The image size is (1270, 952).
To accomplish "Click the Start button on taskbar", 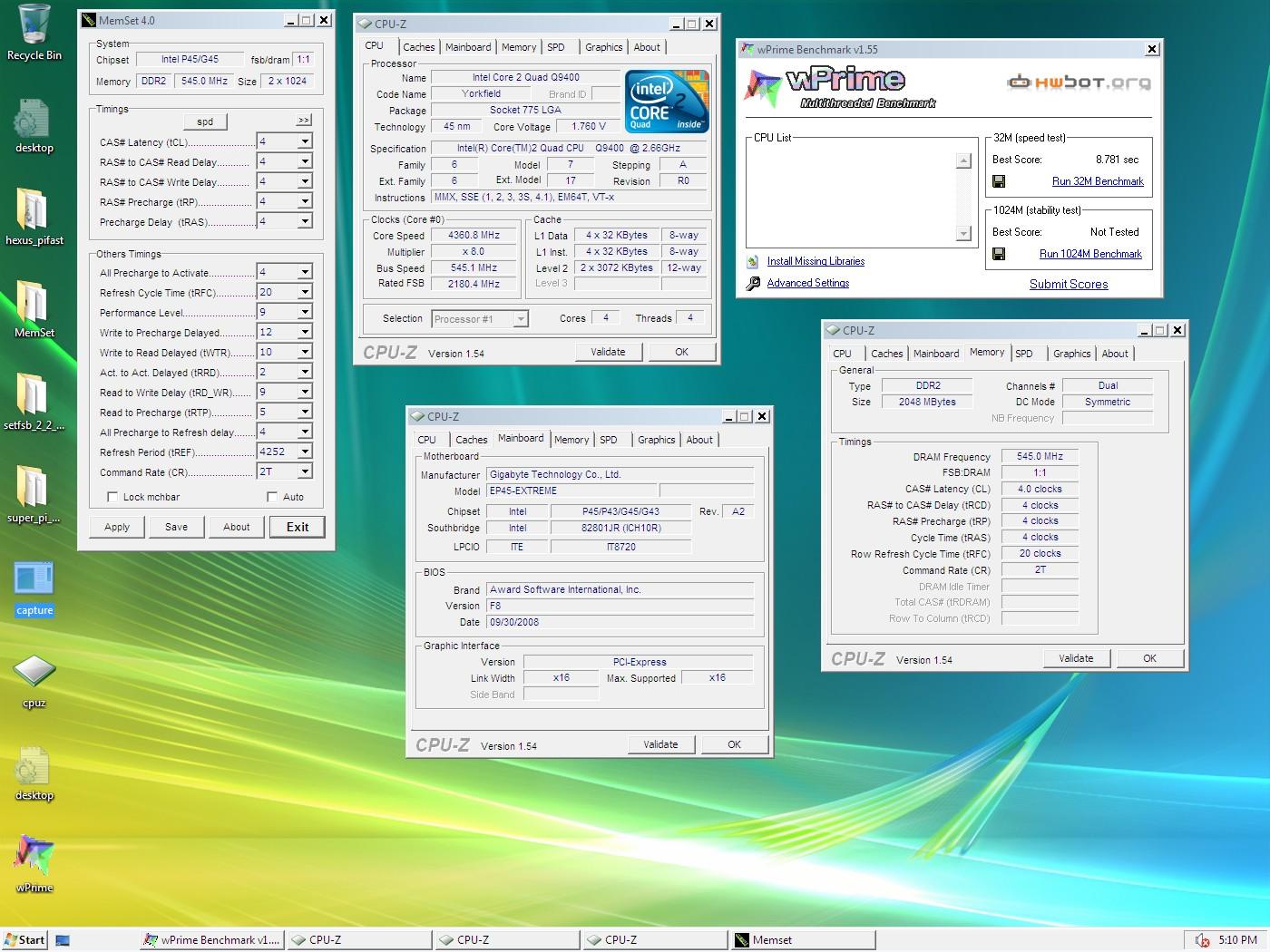I will tap(24, 940).
